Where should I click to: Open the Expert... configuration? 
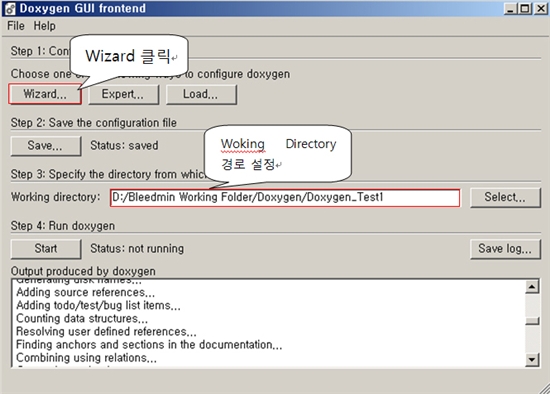(x=123, y=94)
